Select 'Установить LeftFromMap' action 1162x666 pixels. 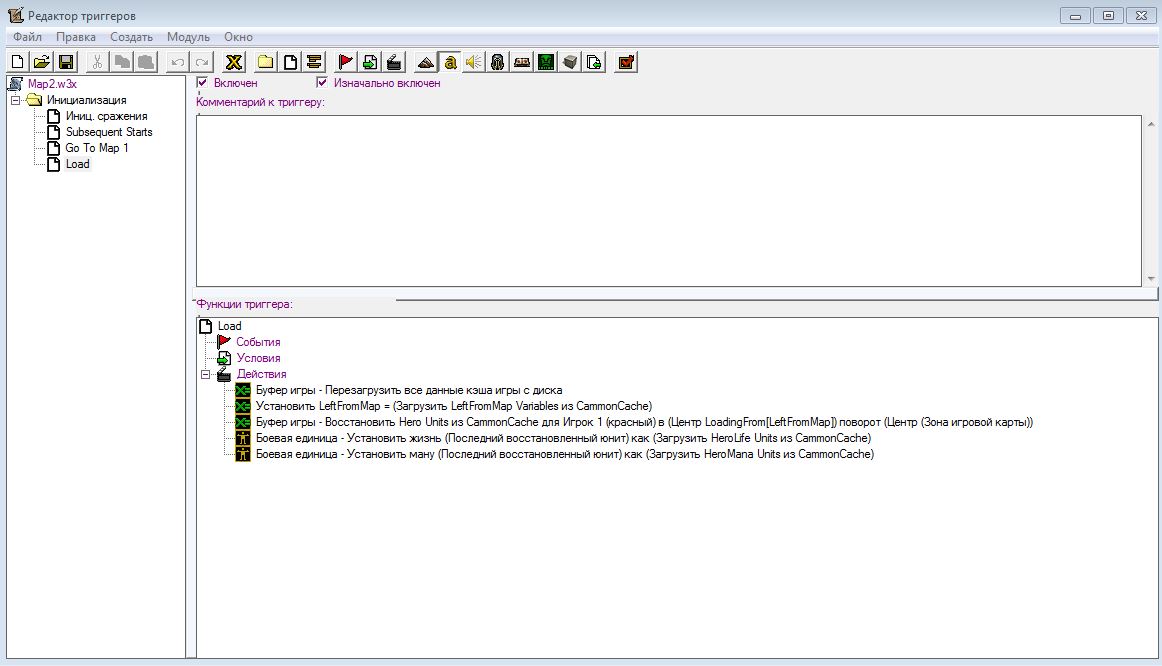(454, 406)
